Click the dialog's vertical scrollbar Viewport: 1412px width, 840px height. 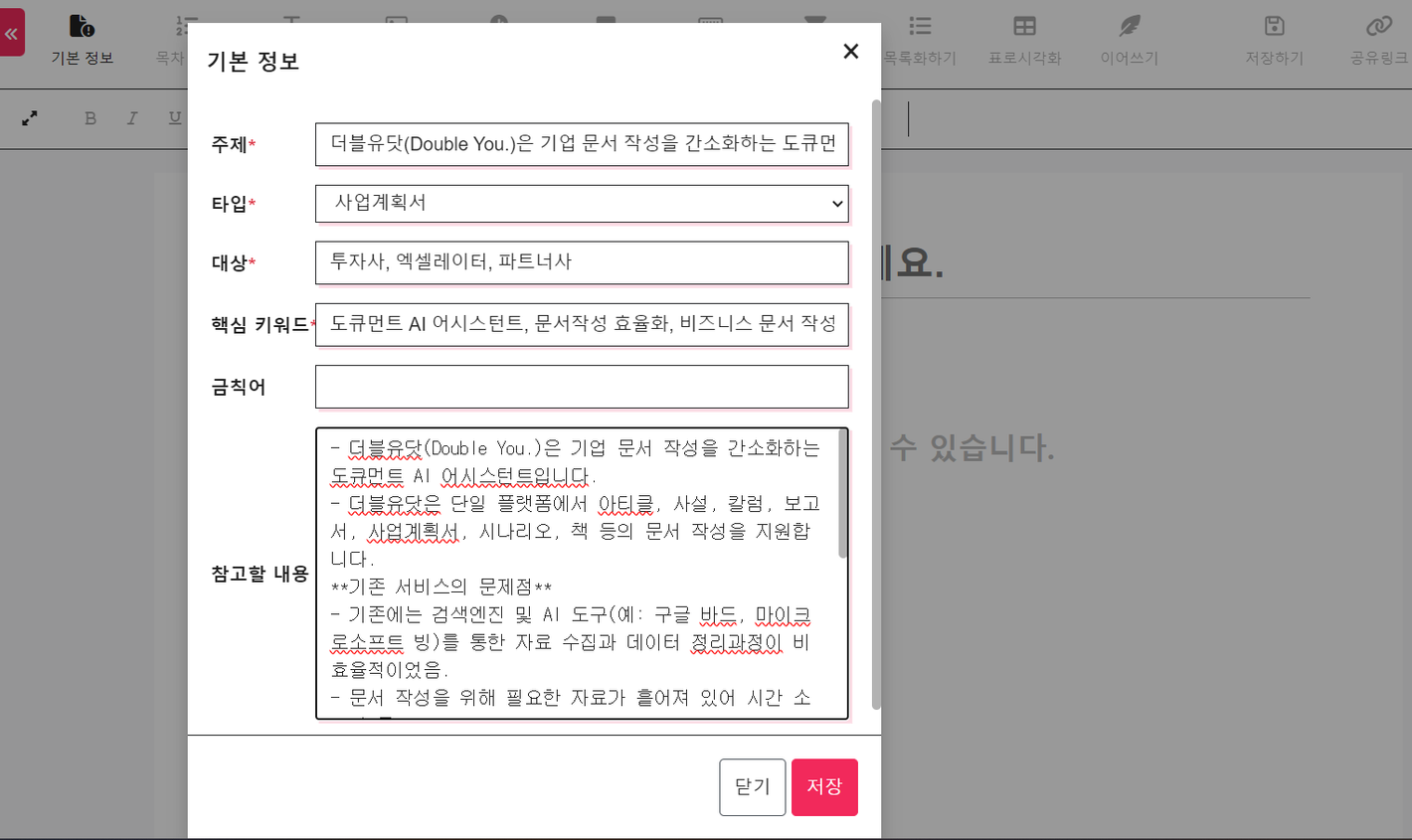[x=876, y=405]
